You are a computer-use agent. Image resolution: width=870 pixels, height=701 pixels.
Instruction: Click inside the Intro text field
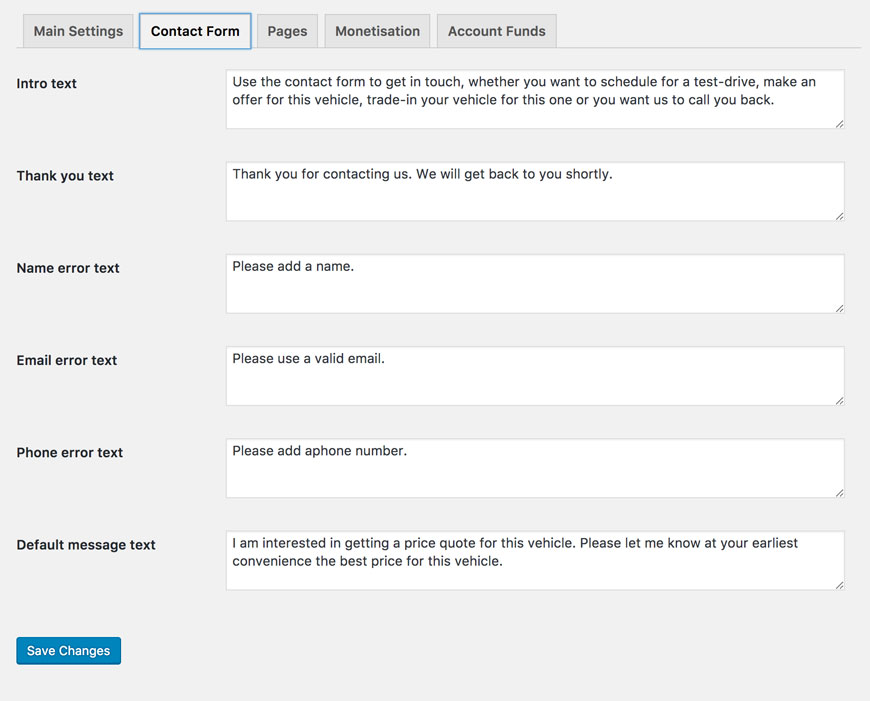(x=535, y=99)
